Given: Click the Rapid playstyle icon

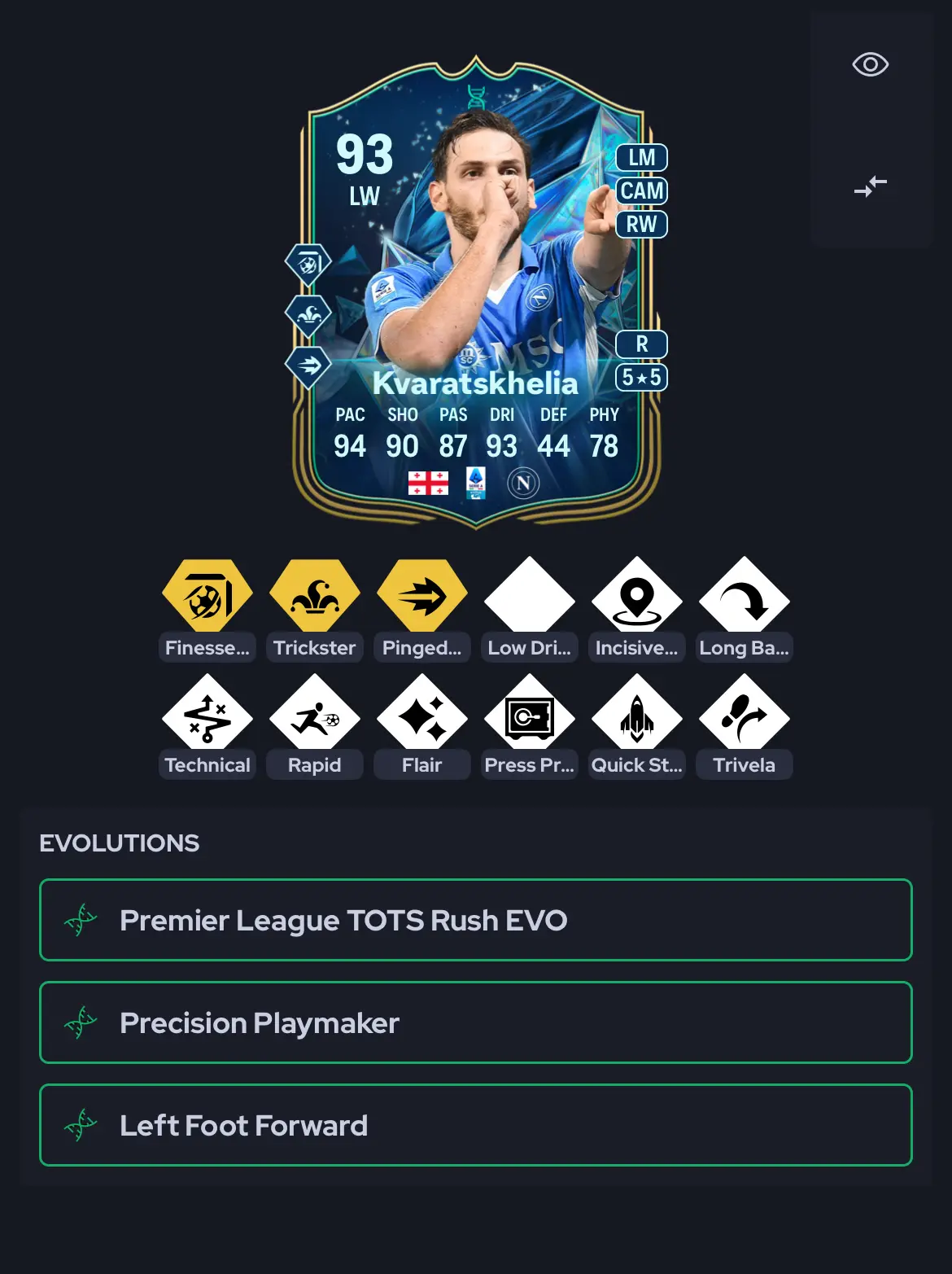Looking at the screenshot, I should (315, 715).
